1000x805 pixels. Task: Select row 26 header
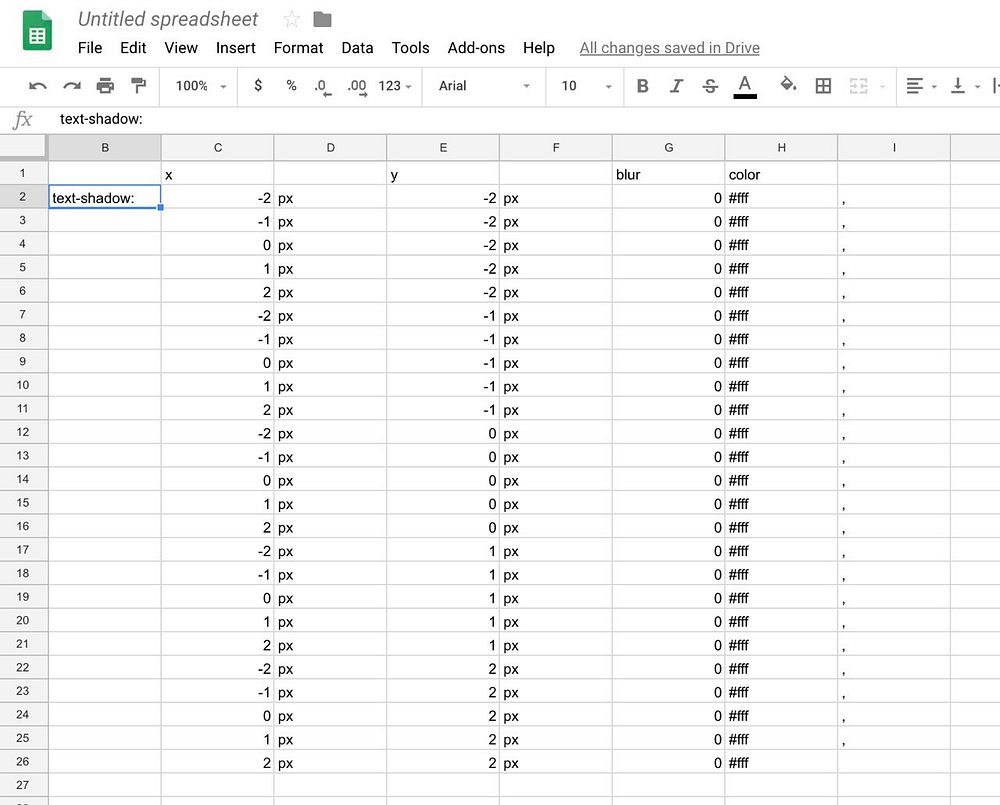[23, 761]
